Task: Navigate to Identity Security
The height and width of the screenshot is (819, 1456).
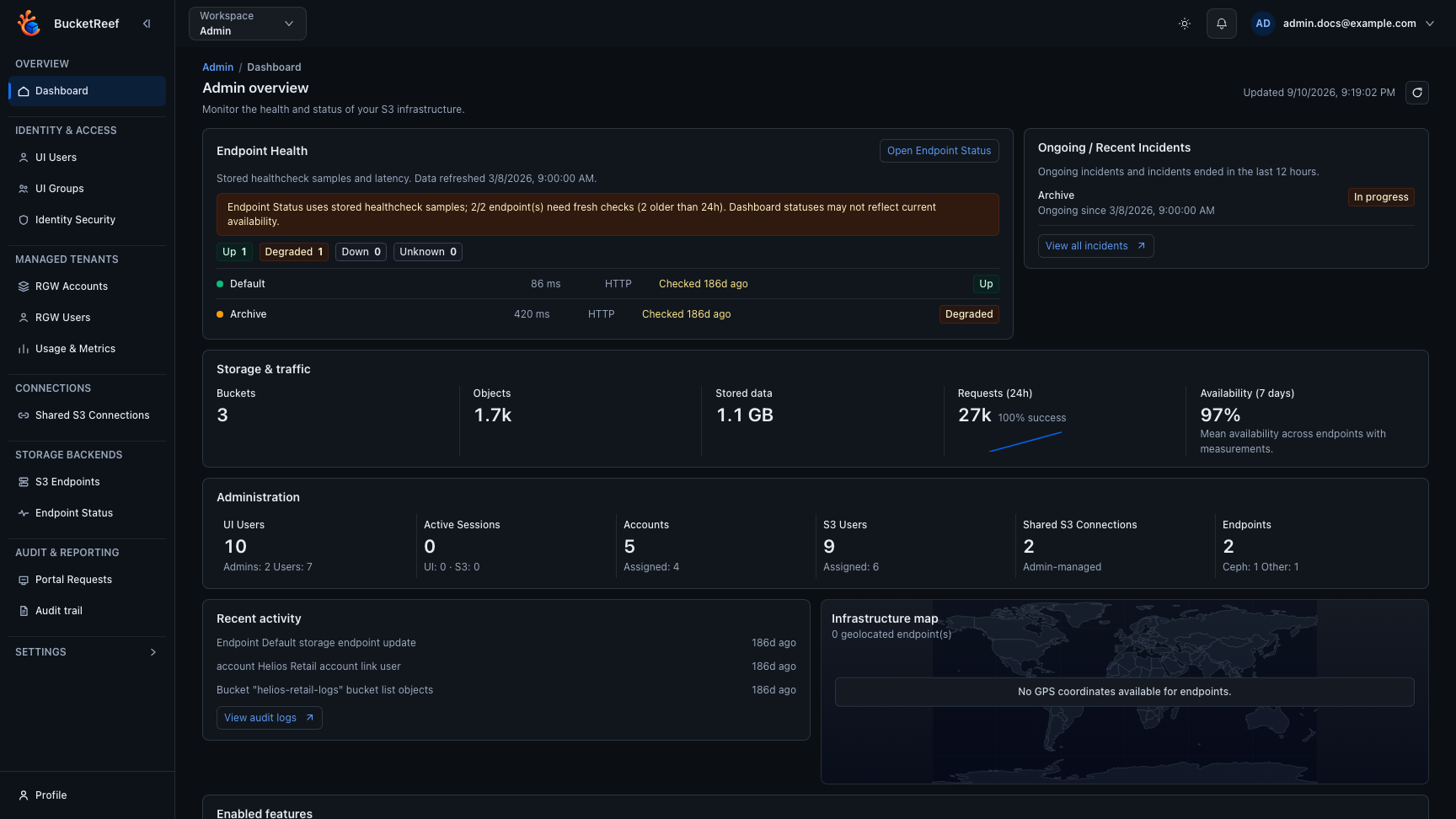Action: coord(87,220)
